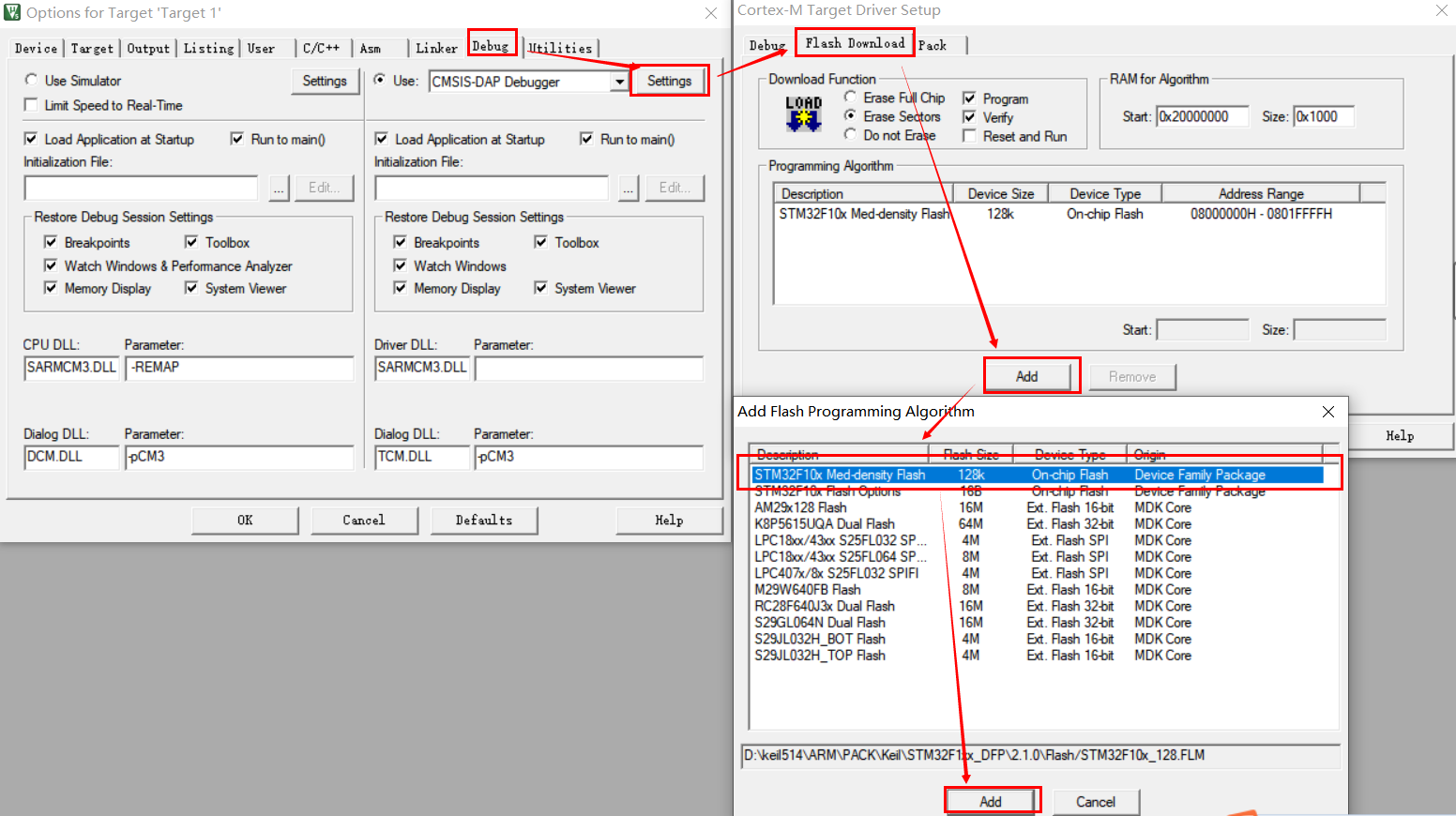This screenshot has height=816, width=1456.
Task: Click the Defaults button
Action: coord(484,520)
